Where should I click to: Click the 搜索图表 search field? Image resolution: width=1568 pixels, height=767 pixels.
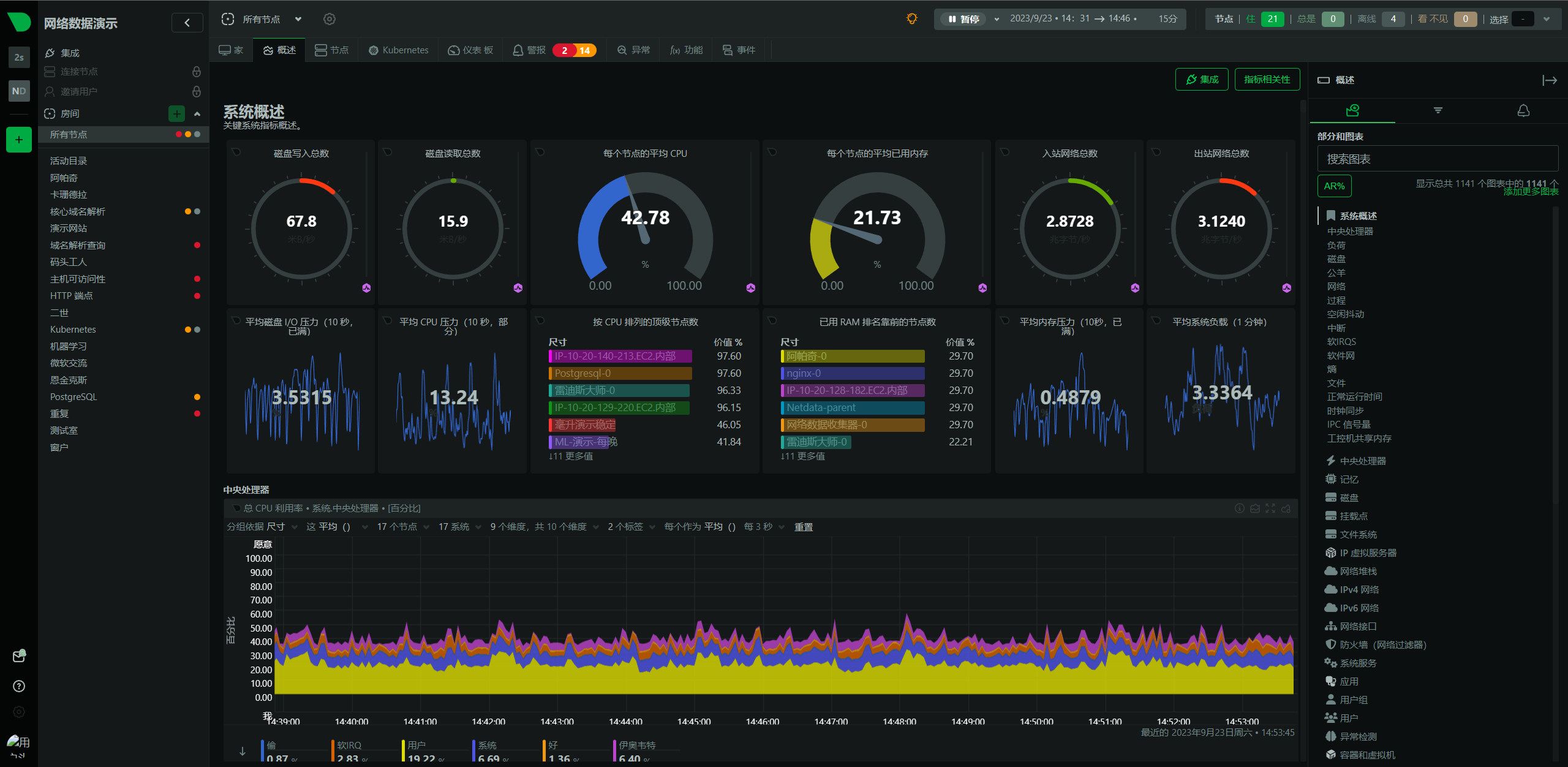1437,159
